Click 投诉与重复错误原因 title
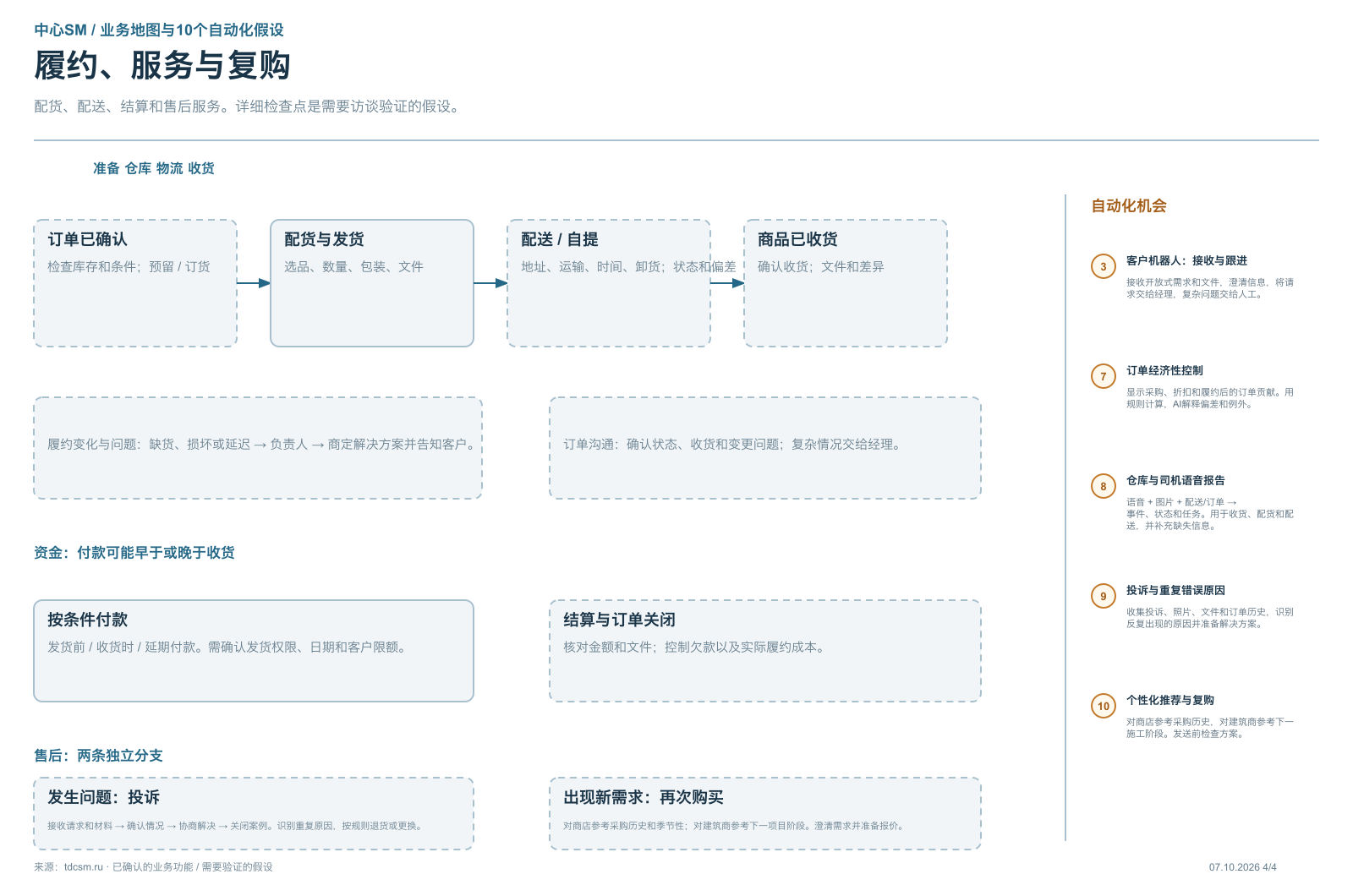 point(1175,590)
